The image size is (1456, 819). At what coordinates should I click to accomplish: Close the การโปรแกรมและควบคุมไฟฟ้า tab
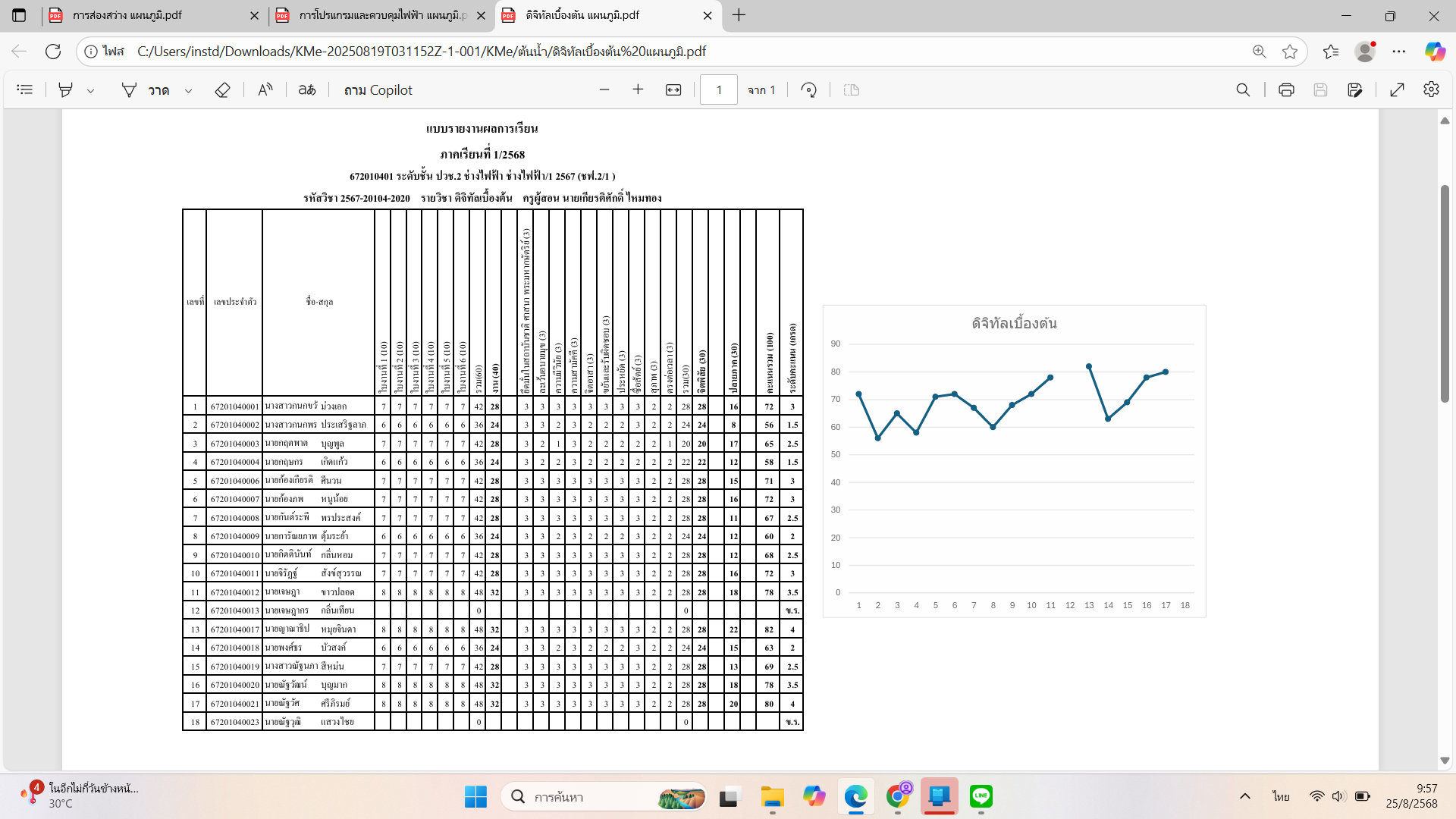pos(481,15)
